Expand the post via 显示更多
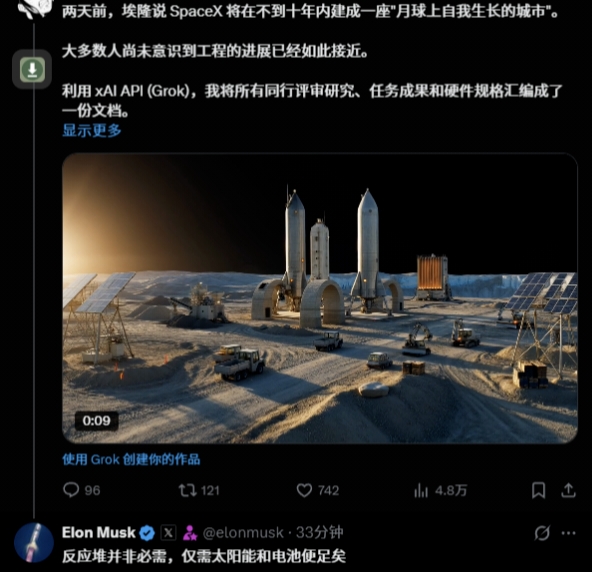The width and height of the screenshot is (592, 572). (92, 130)
